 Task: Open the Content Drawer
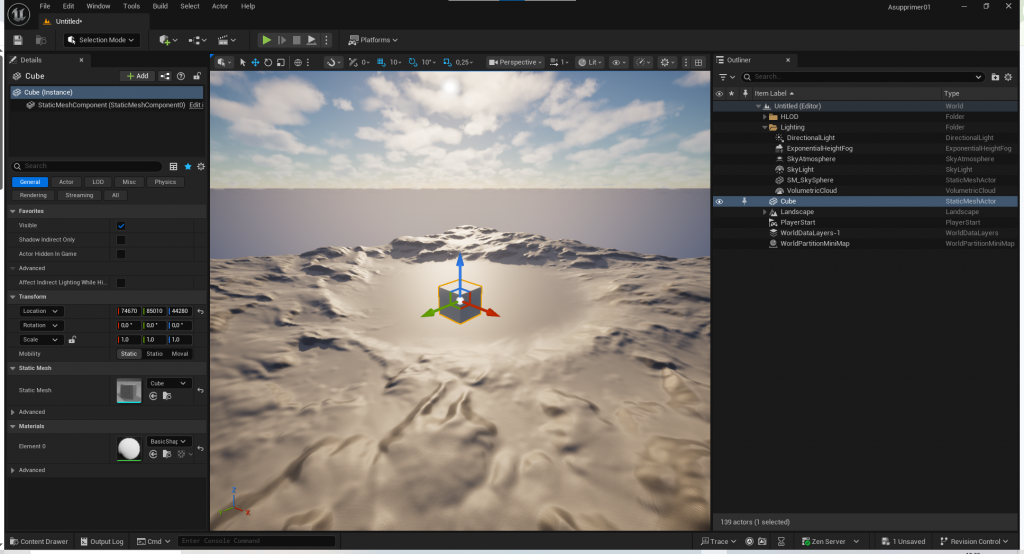pos(39,542)
